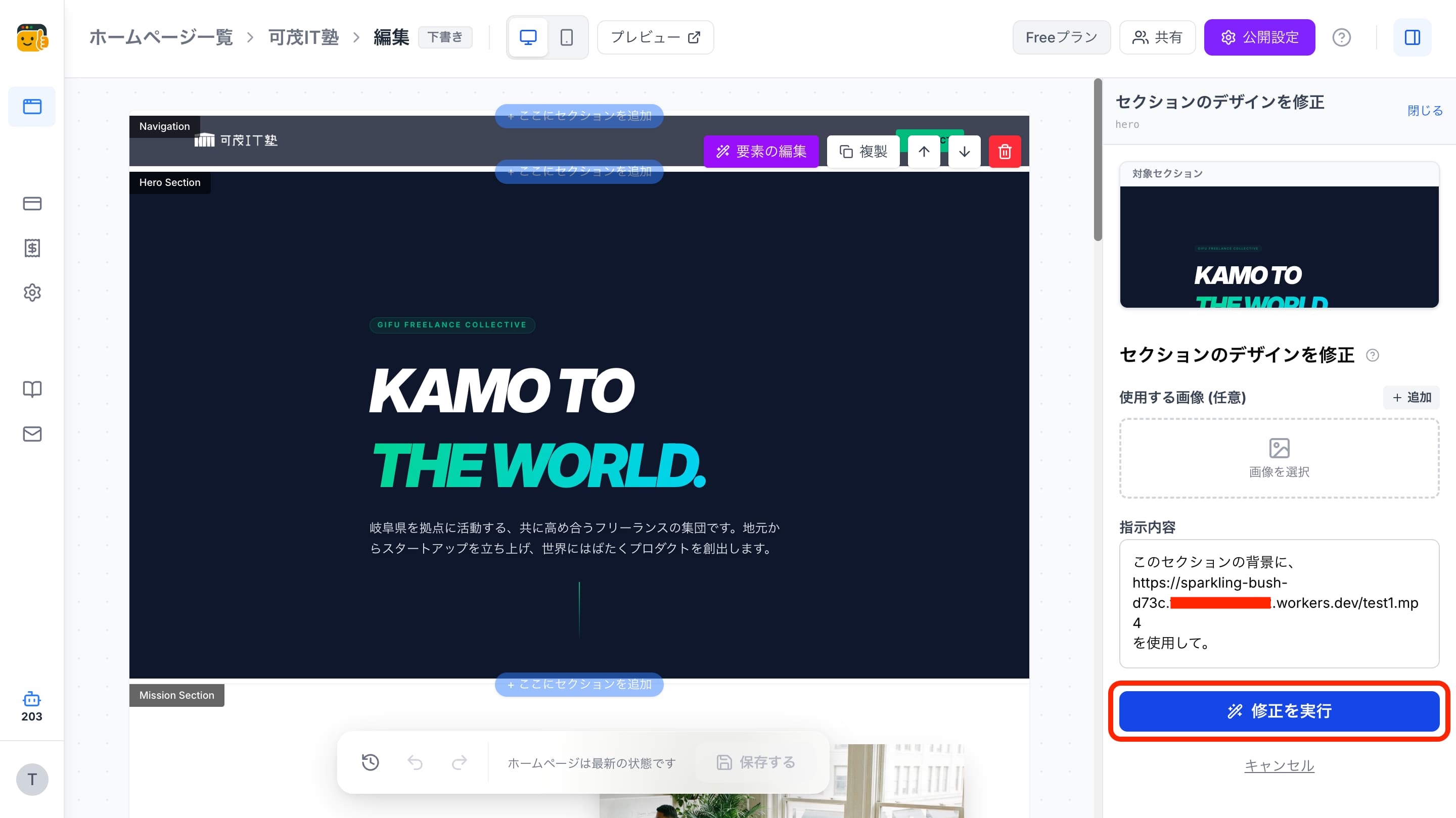Open プレビュー in new window
The height and width of the screenshot is (818, 1456).
click(655, 37)
